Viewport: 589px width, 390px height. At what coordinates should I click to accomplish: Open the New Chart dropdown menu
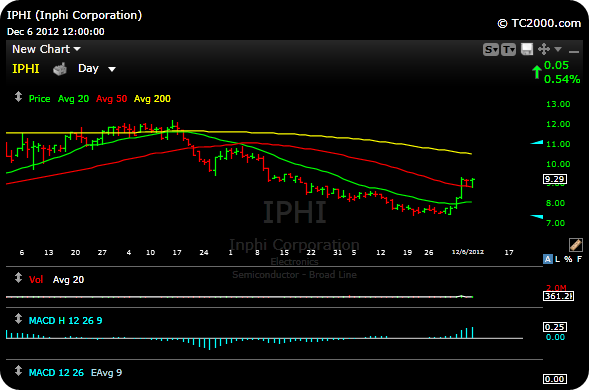(x=46, y=49)
